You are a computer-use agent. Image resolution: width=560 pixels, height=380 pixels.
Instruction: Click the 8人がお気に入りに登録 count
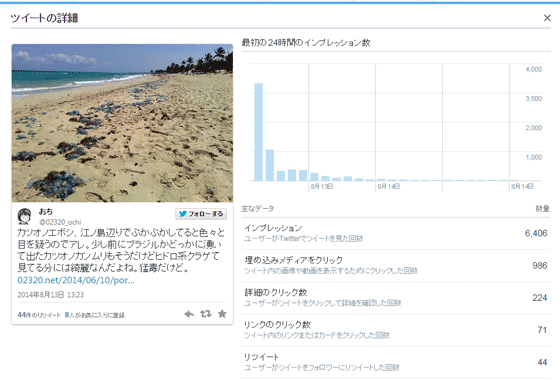coord(95,315)
